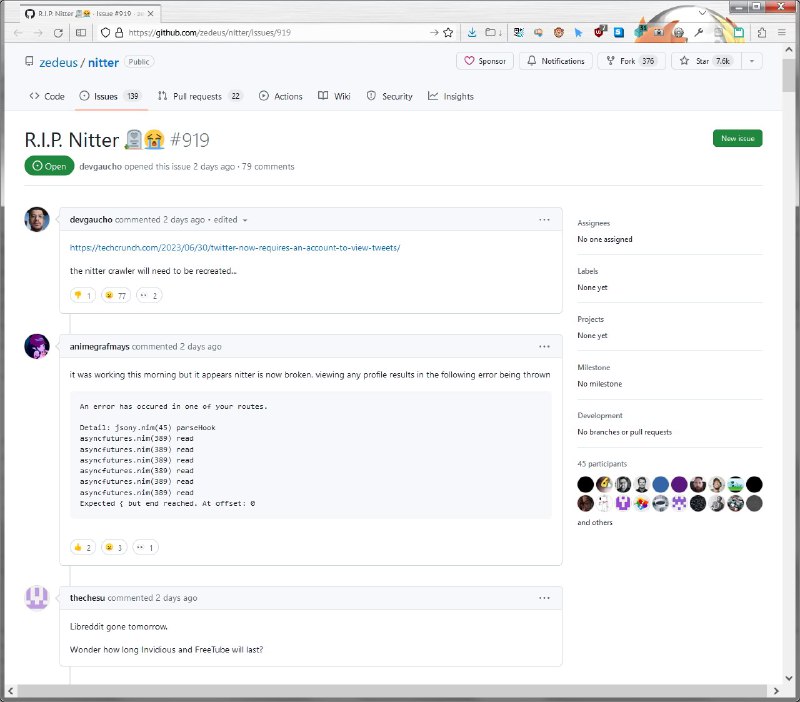Click the Assignees heading in sidebar
800x702 pixels.
pyautogui.click(x=593, y=223)
